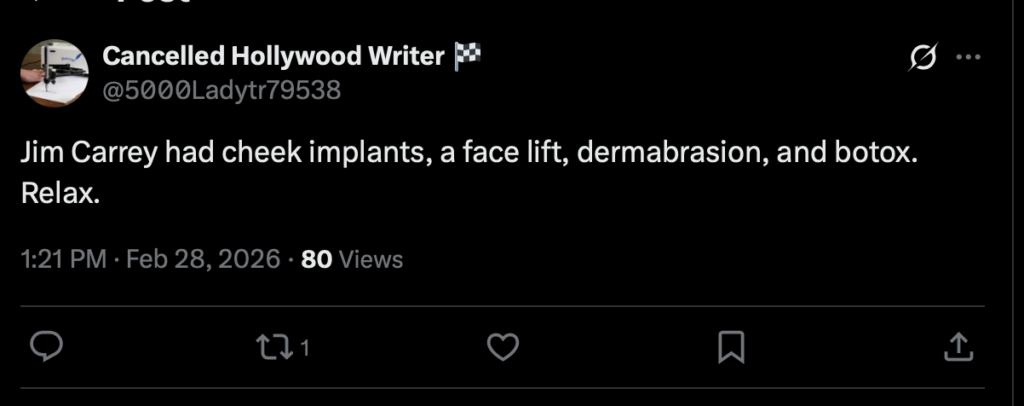Share the post via upload arrow icon
This screenshot has height=406, width=1024.
tap(958, 347)
